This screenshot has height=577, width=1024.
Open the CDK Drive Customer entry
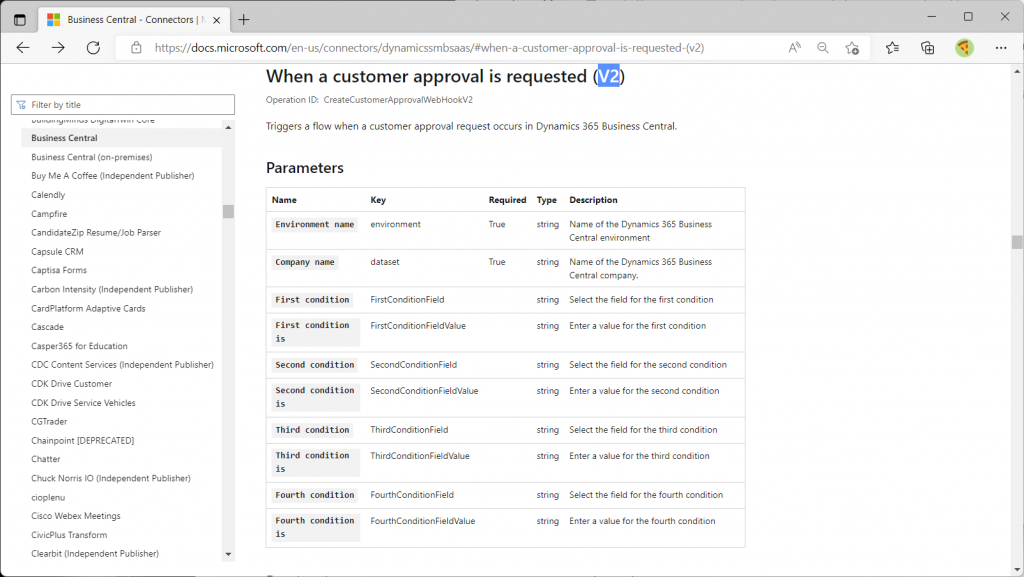71,384
